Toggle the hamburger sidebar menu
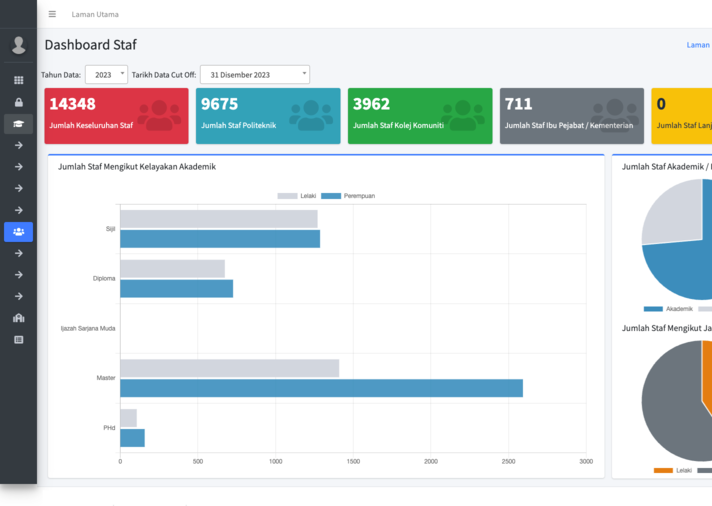 [52, 14]
